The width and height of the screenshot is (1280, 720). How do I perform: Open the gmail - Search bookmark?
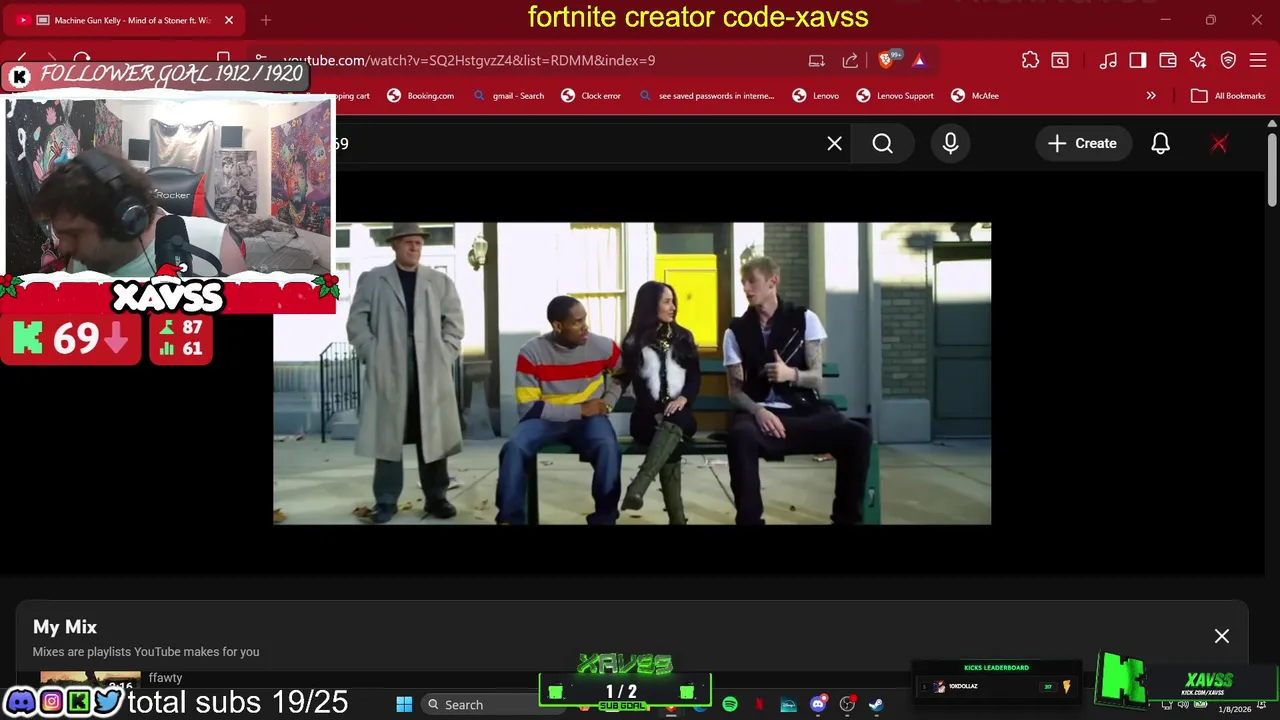click(x=507, y=96)
